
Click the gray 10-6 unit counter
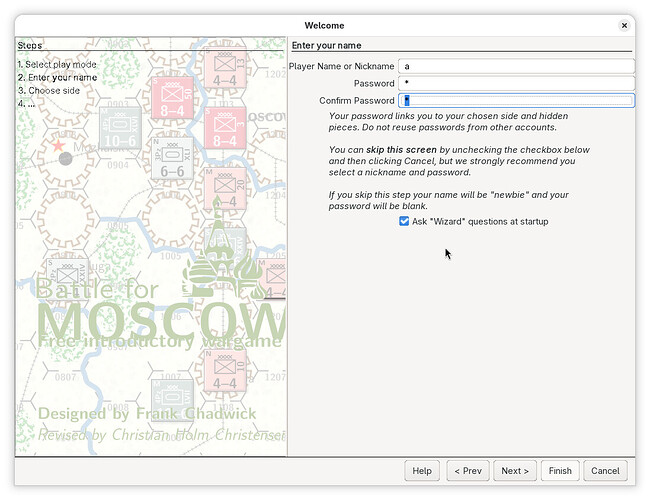click(x=119, y=127)
